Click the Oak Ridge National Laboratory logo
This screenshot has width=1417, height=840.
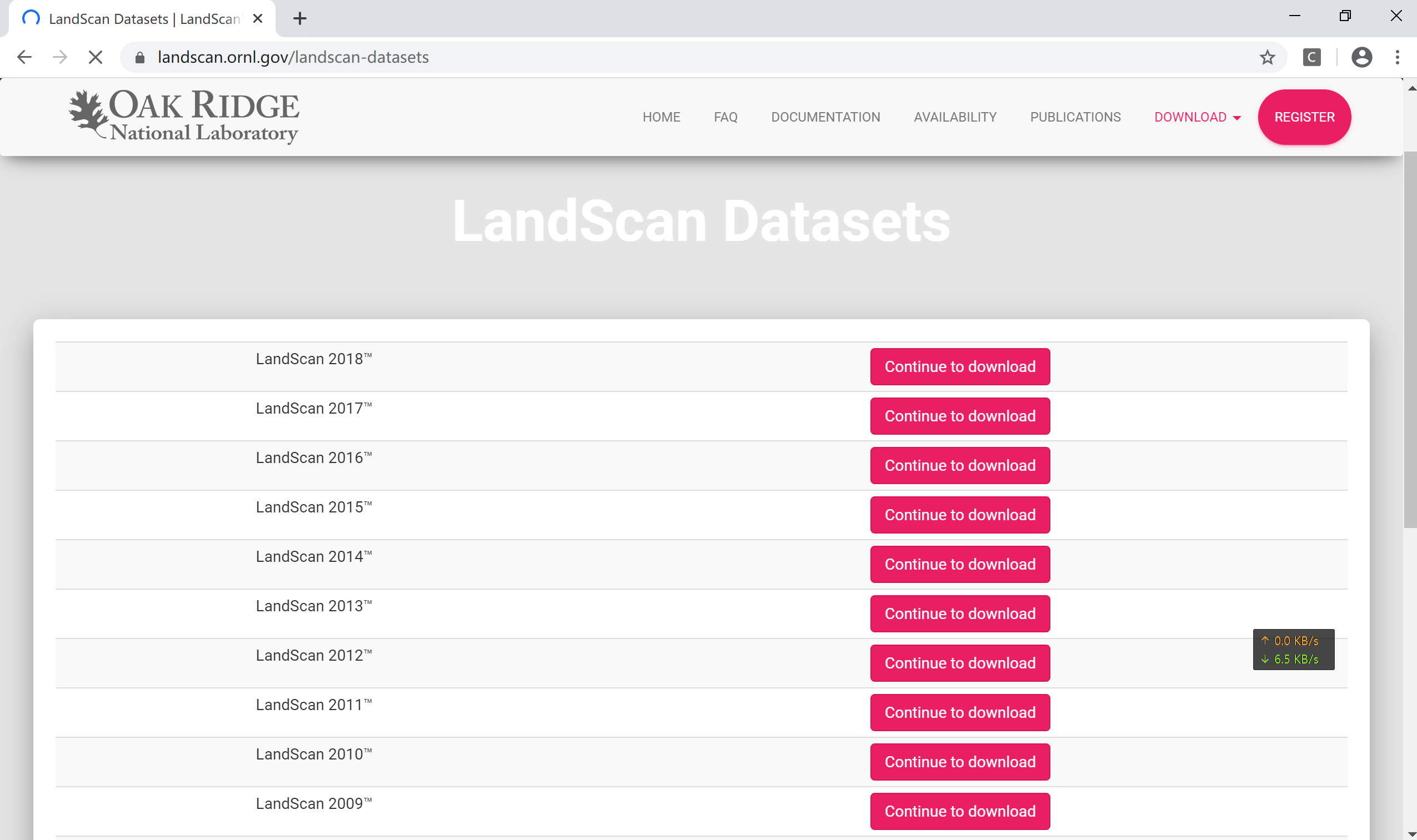(x=184, y=116)
